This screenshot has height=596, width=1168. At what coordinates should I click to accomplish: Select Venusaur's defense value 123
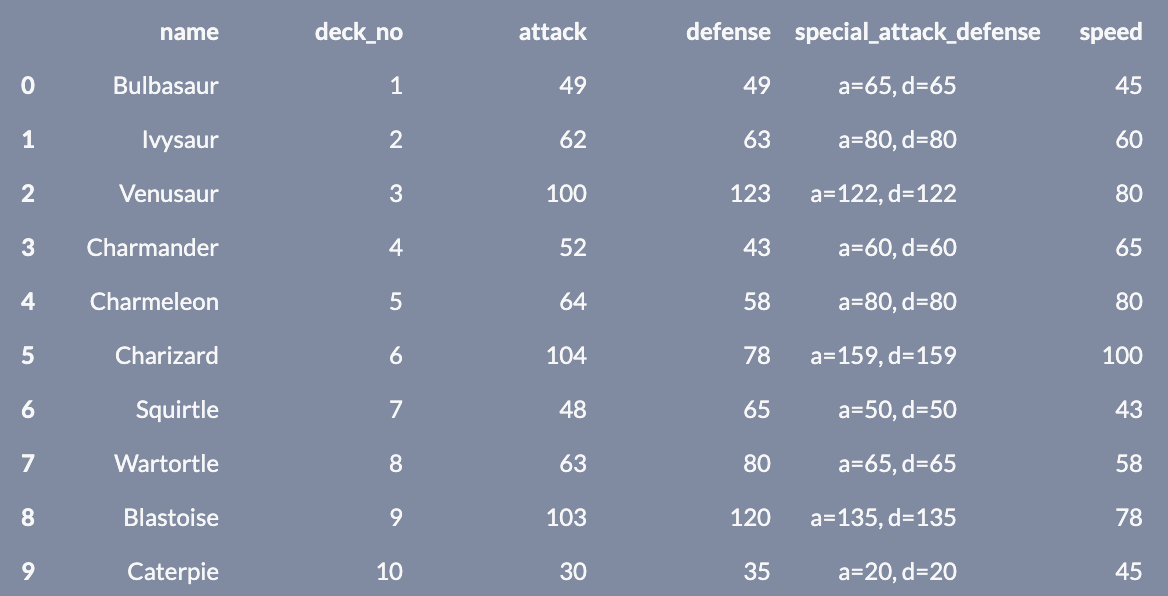(750, 194)
